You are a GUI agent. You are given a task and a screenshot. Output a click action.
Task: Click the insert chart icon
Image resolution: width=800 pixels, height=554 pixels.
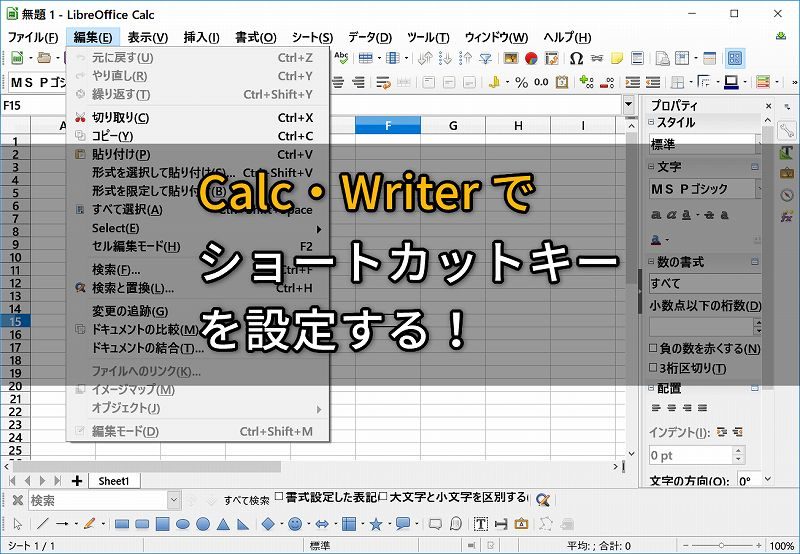point(531,58)
